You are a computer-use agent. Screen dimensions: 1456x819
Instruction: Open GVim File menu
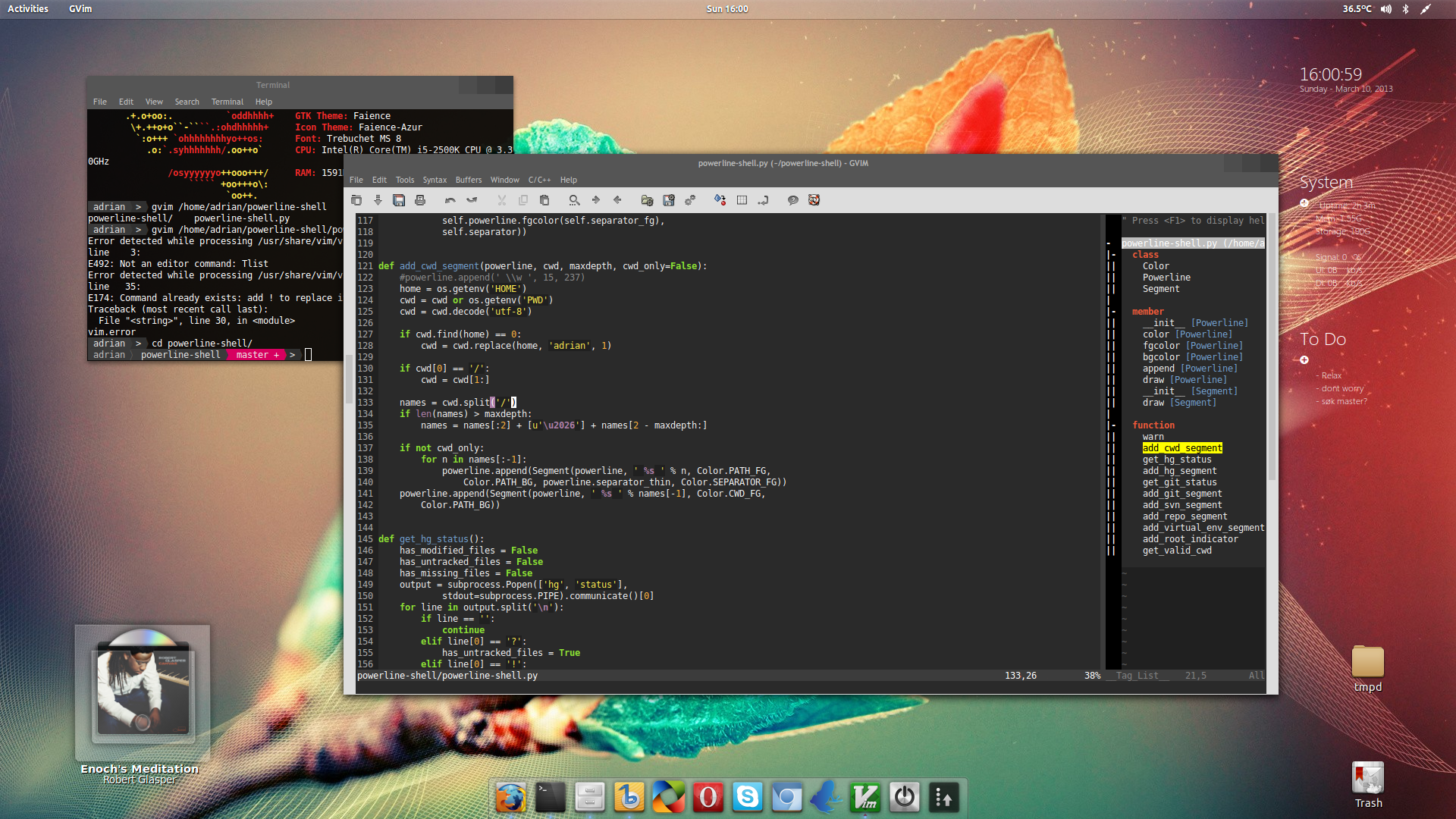pos(356,180)
